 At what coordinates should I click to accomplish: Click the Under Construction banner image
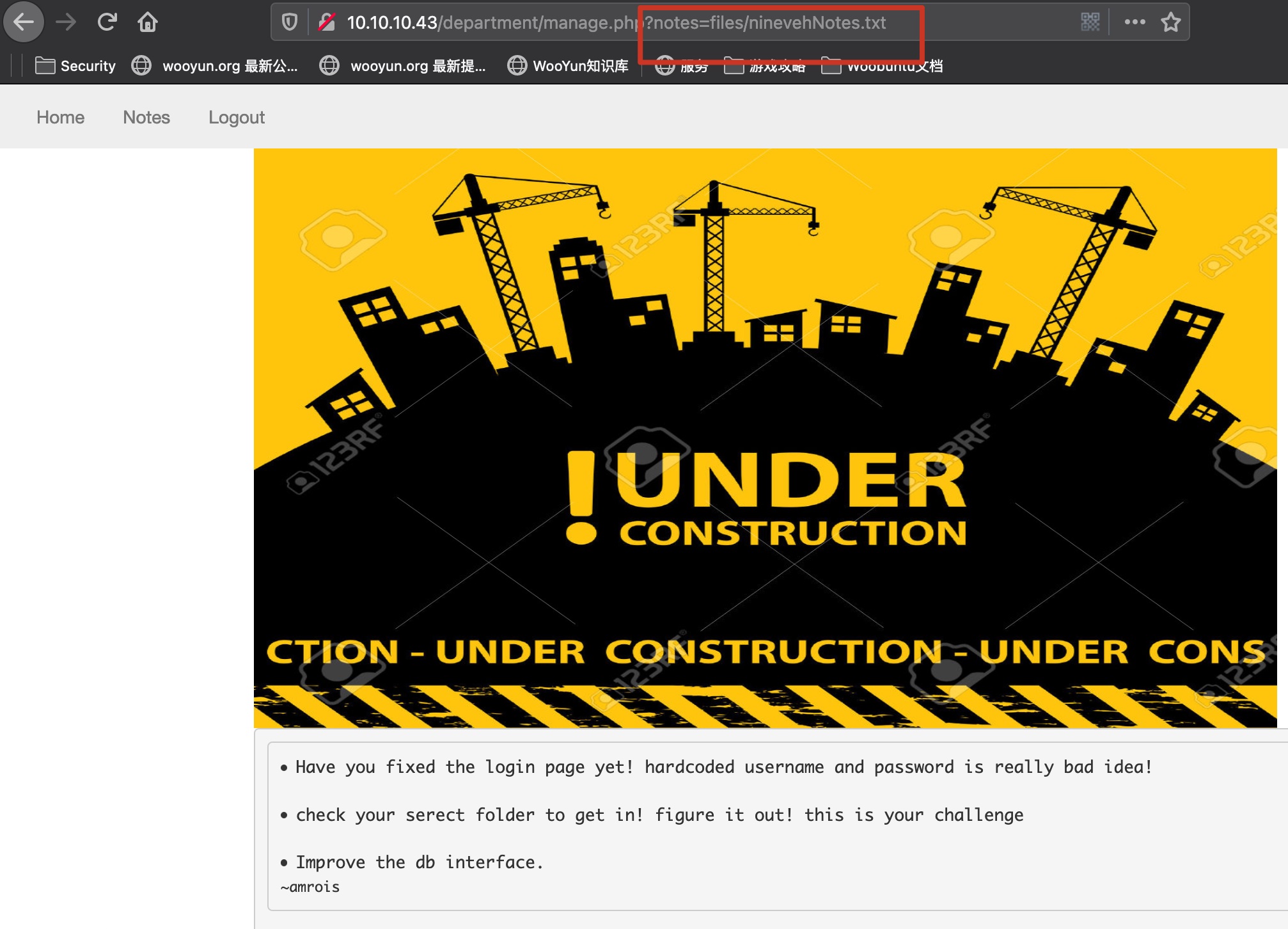[765, 438]
